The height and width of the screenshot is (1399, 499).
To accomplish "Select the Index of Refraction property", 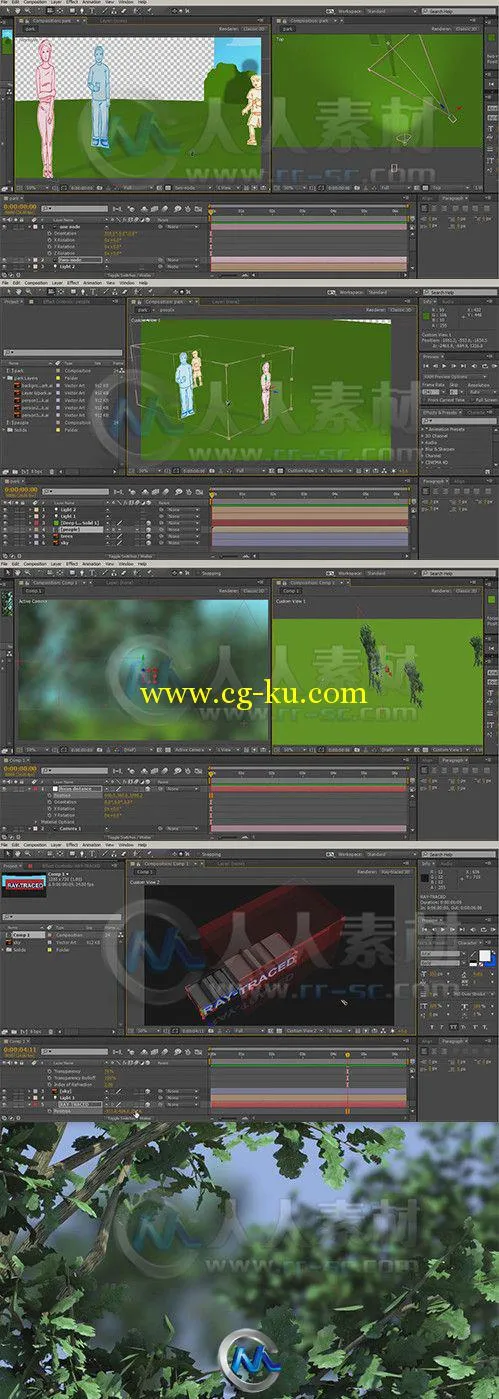I will (x=72, y=1084).
